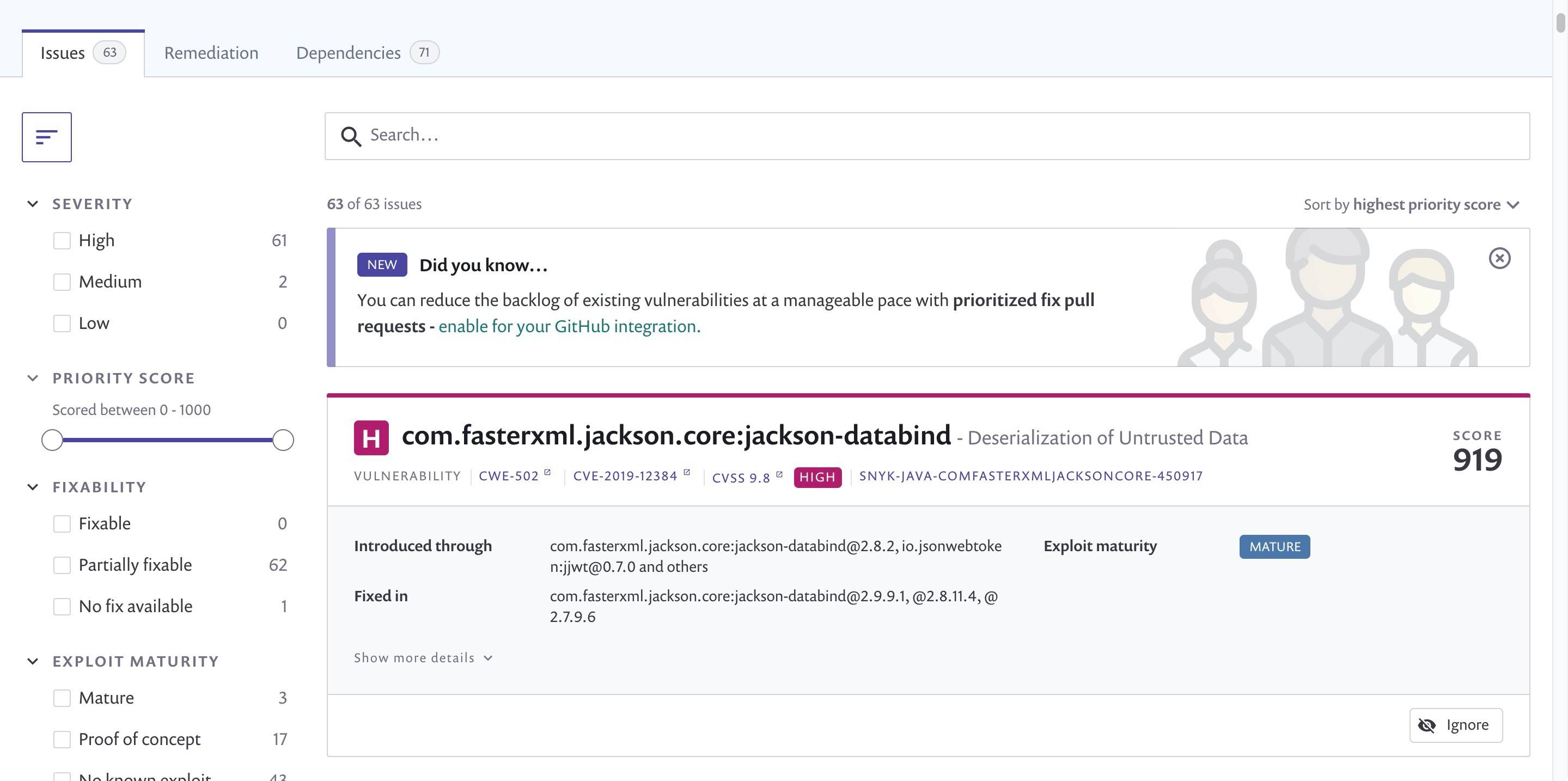The image size is (1568, 781).
Task: Click the MATURE exploit maturity badge
Action: [1274, 547]
